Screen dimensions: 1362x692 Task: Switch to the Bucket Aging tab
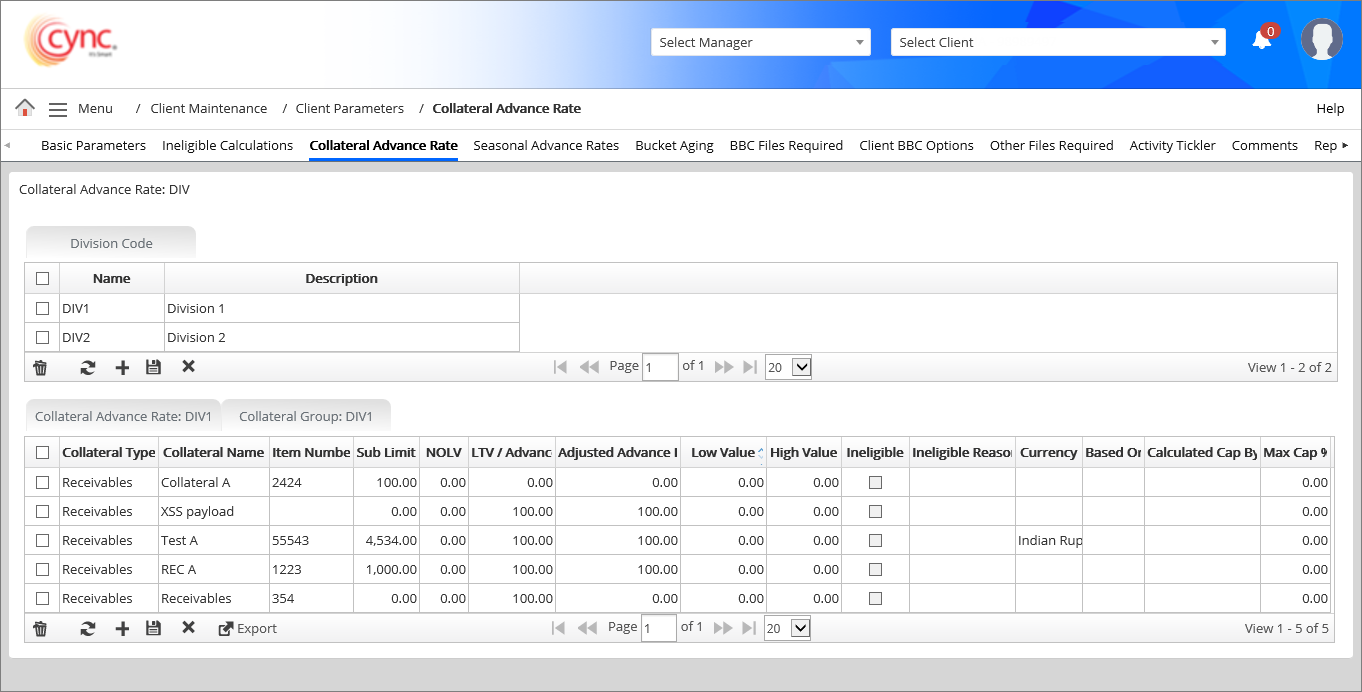click(674, 145)
